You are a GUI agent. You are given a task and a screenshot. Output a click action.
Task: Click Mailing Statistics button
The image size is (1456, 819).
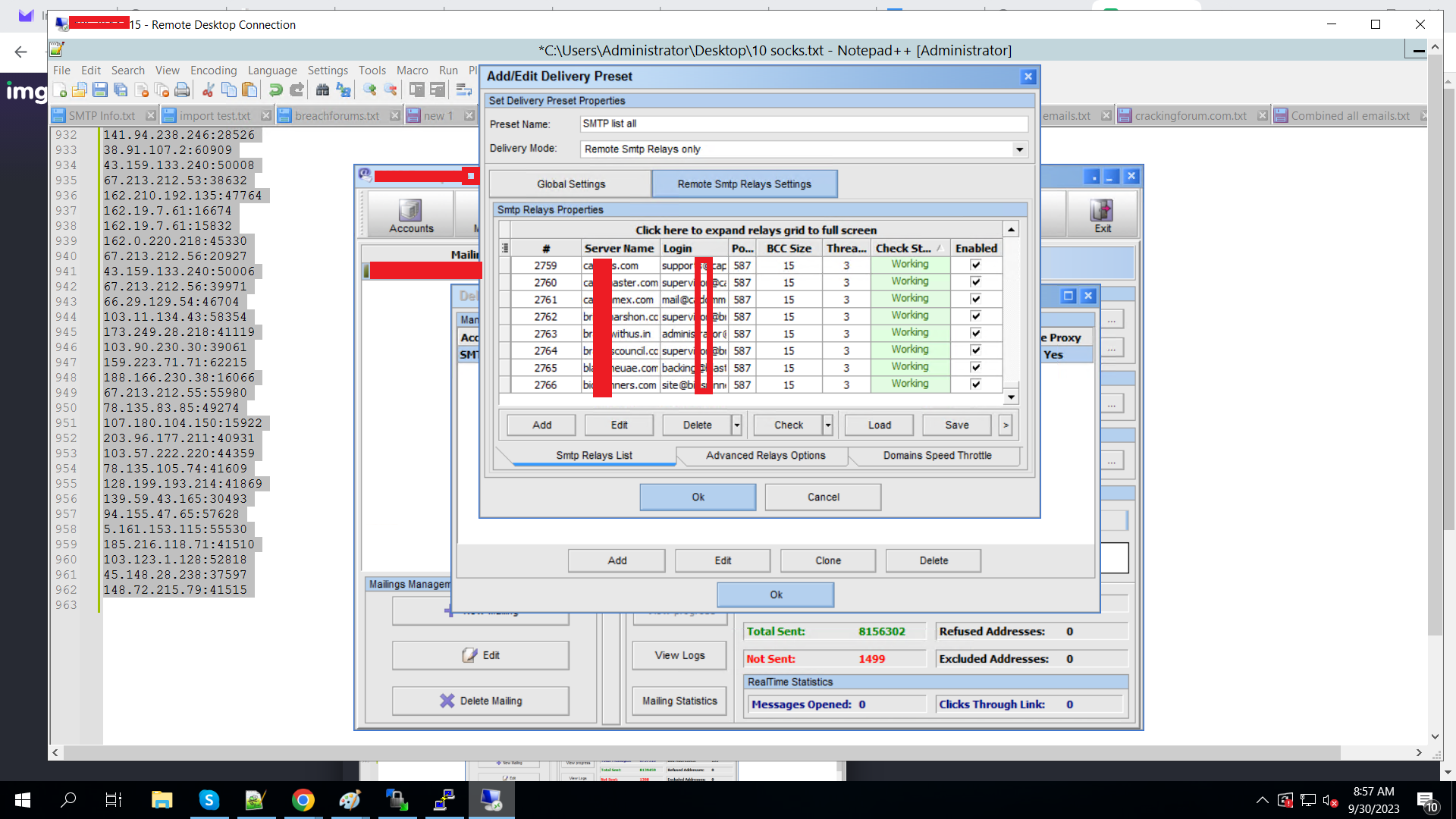(679, 701)
